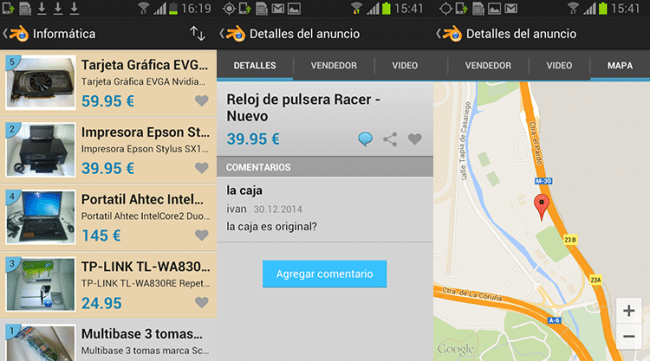This screenshot has height=361, width=650.
Task: Share the Reloj de pulsera ad
Action: tap(390, 139)
